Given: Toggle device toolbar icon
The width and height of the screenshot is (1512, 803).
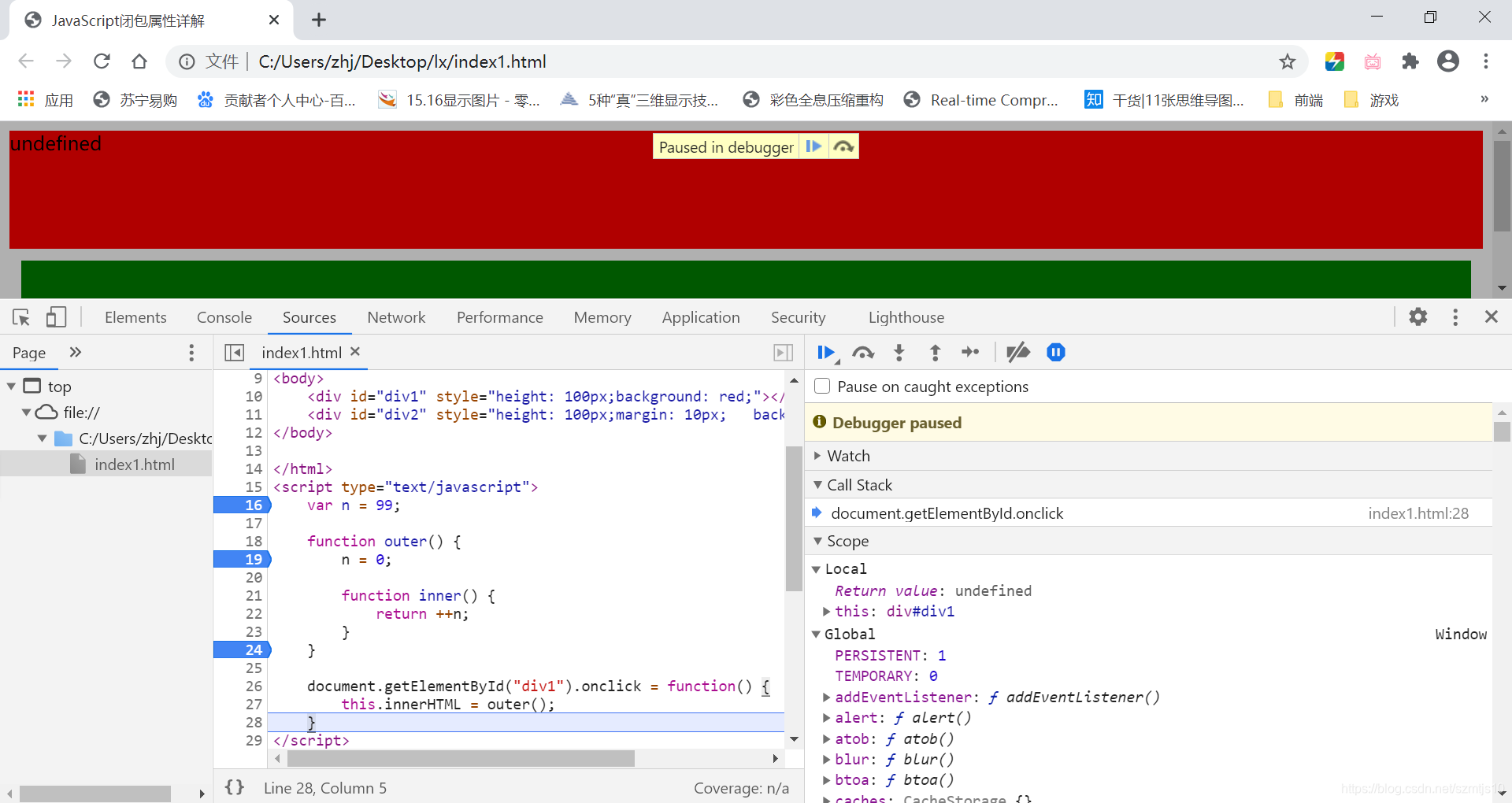Looking at the screenshot, I should [x=55, y=317].
